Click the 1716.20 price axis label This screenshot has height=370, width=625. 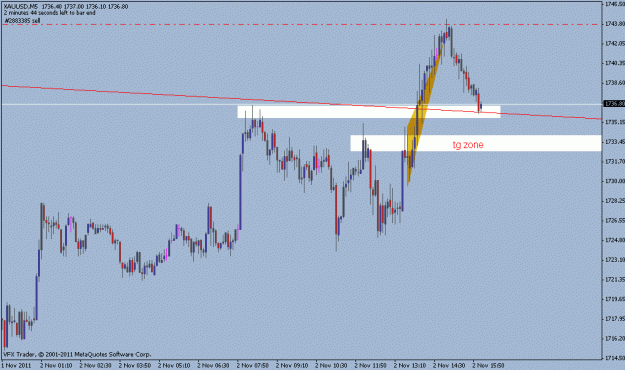tap(615, 339)
